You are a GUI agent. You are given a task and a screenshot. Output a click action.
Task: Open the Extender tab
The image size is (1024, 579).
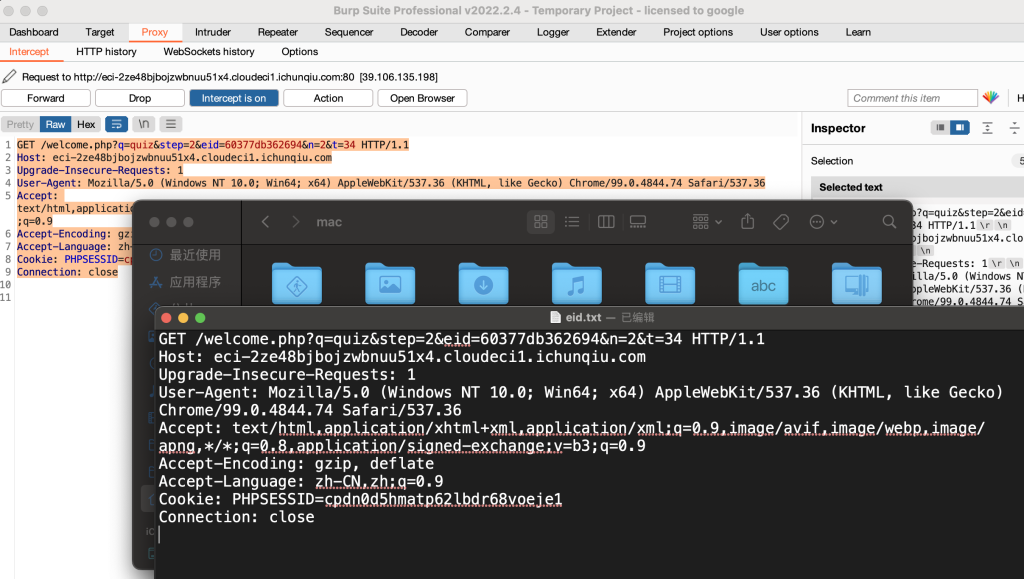point(616,32)
